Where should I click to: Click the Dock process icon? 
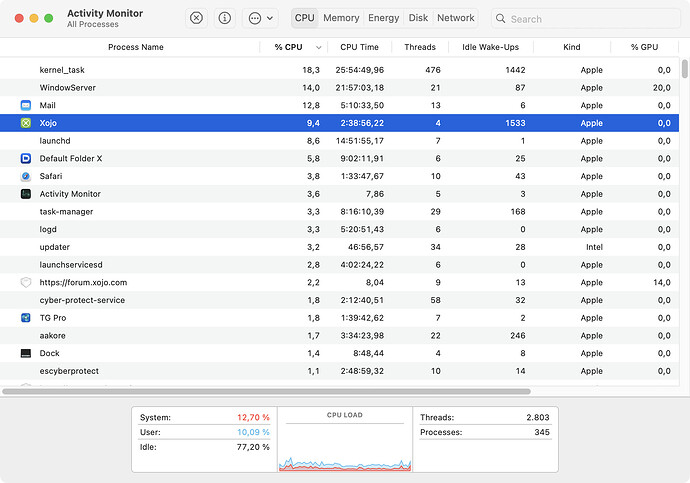(26, 353)
